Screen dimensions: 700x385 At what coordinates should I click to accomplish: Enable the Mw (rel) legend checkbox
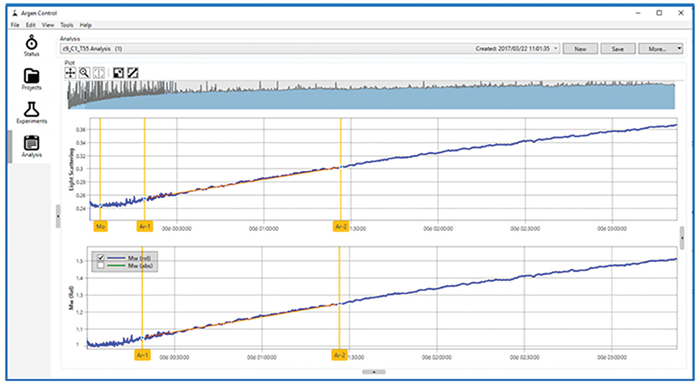[100, 258]
